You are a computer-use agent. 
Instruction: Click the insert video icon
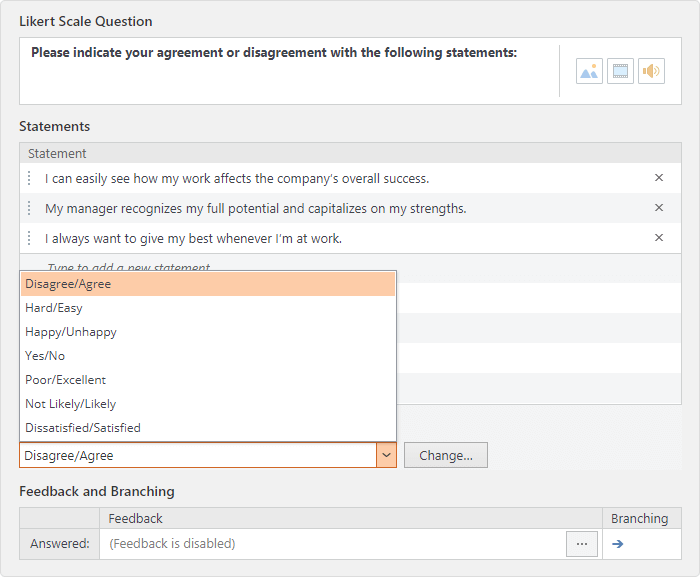coord(620,71)
